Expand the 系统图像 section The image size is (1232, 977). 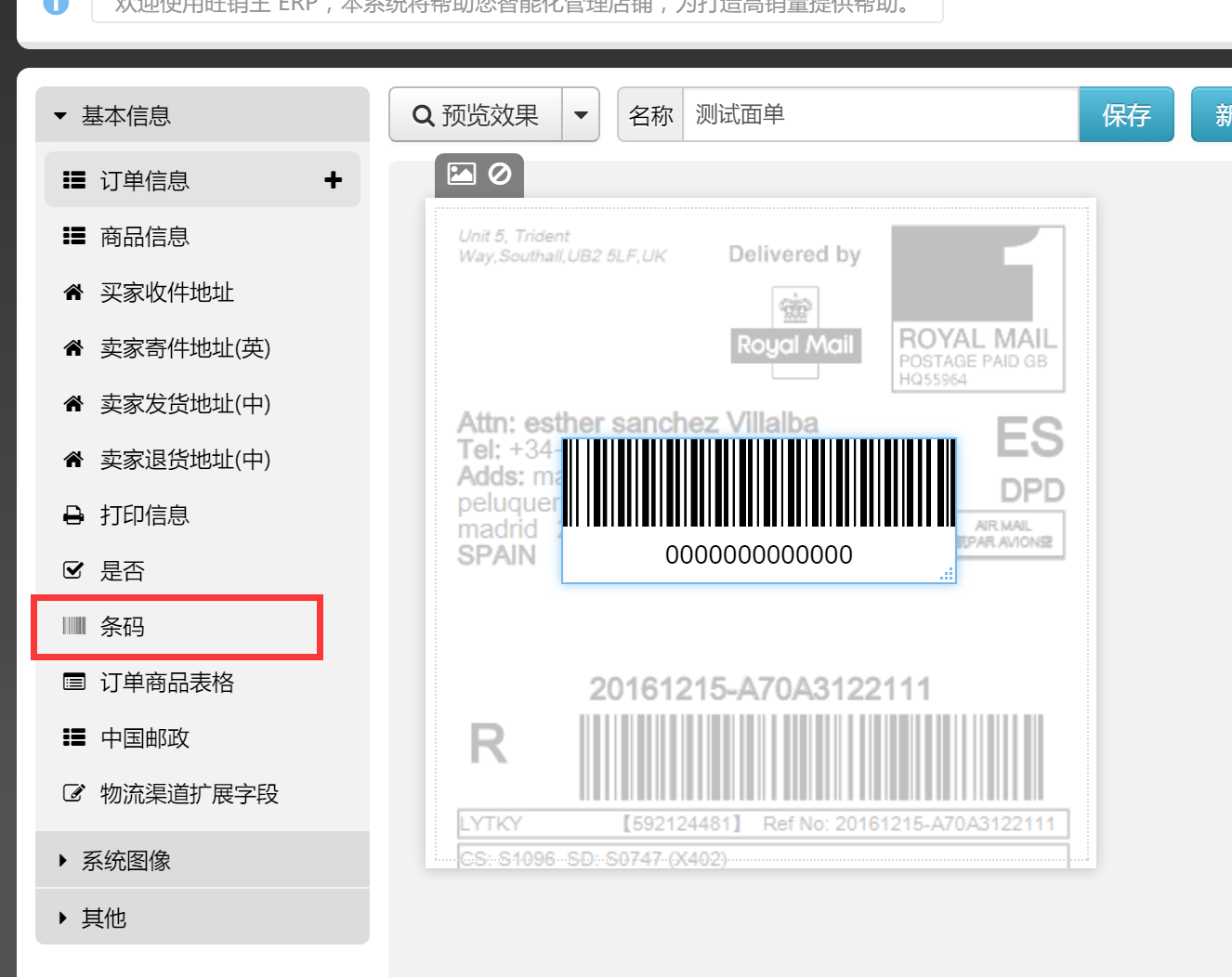203,860
